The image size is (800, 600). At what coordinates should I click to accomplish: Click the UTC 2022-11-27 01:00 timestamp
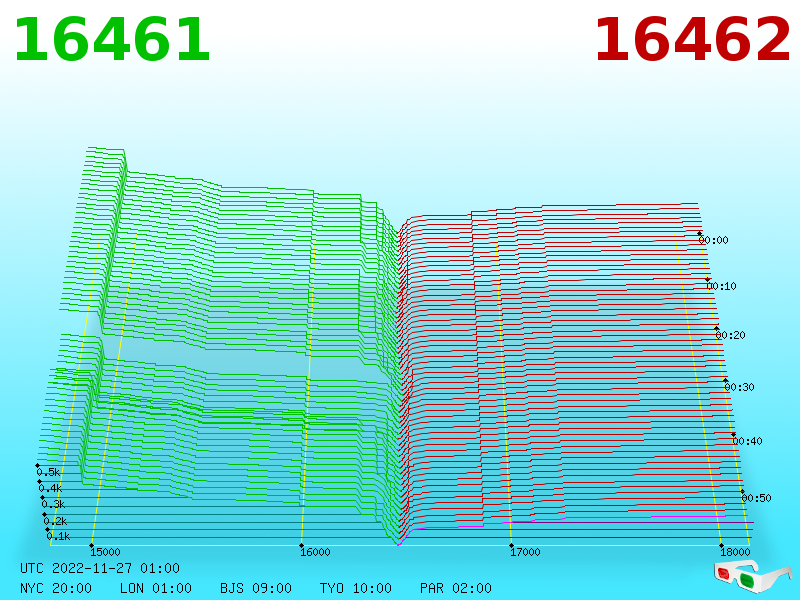pyautogui.click(x=100, y=568)
